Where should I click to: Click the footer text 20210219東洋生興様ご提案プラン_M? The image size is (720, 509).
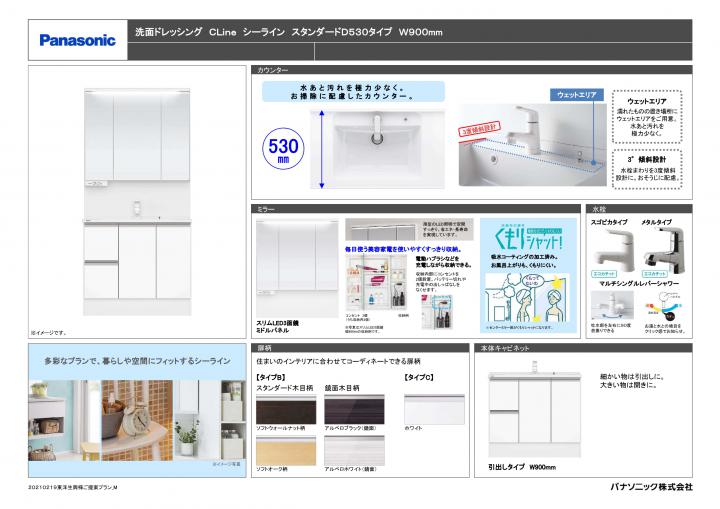(x=73, y=487)
